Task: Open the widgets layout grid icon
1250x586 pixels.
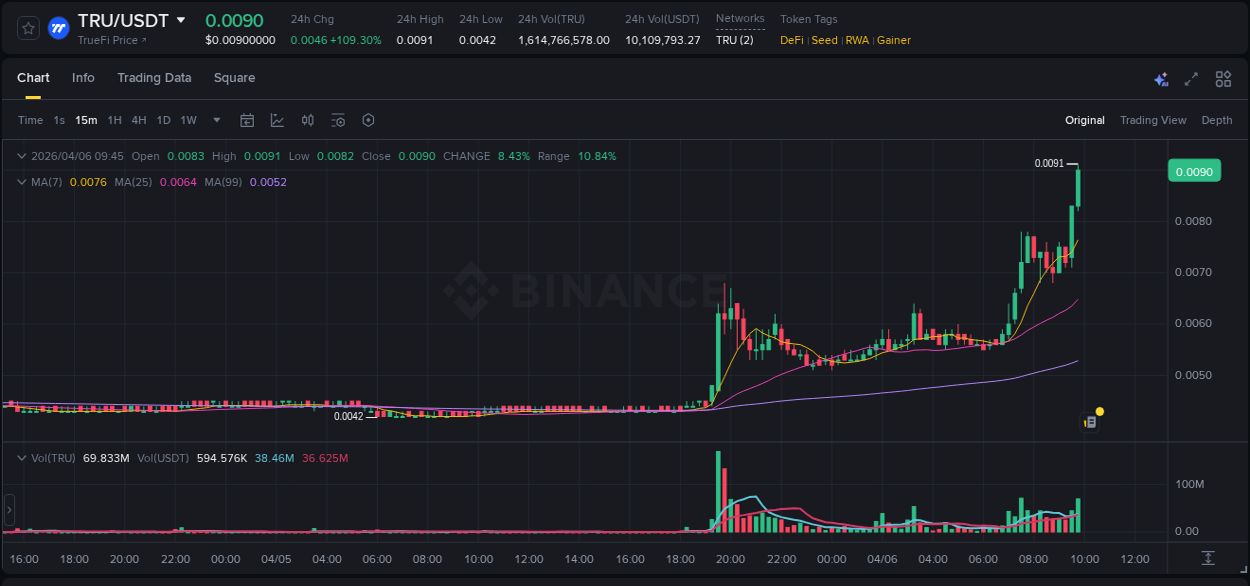Action: [x=1222, y=78]
